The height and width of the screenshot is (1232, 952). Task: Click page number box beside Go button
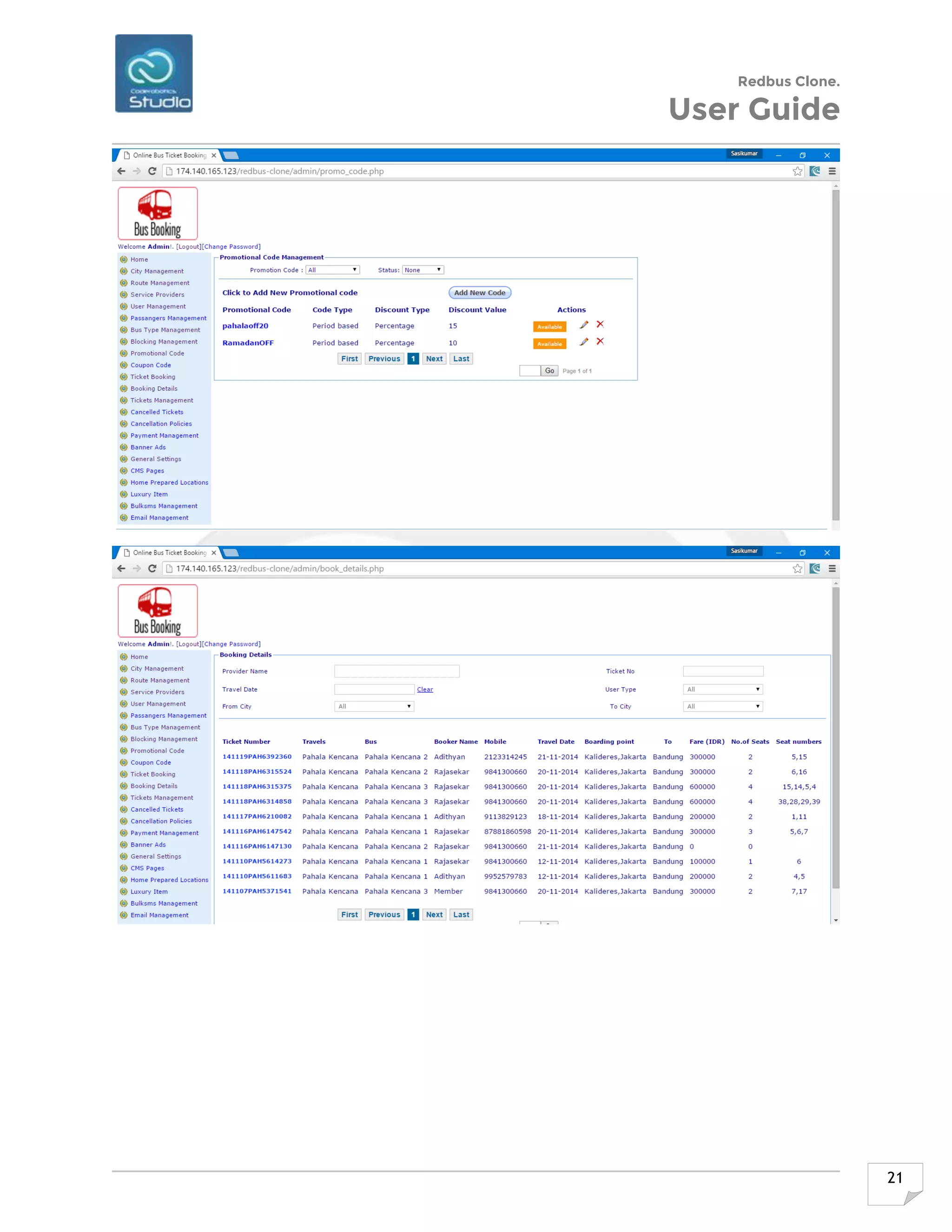pyautogui.click(x=529, y=371)
